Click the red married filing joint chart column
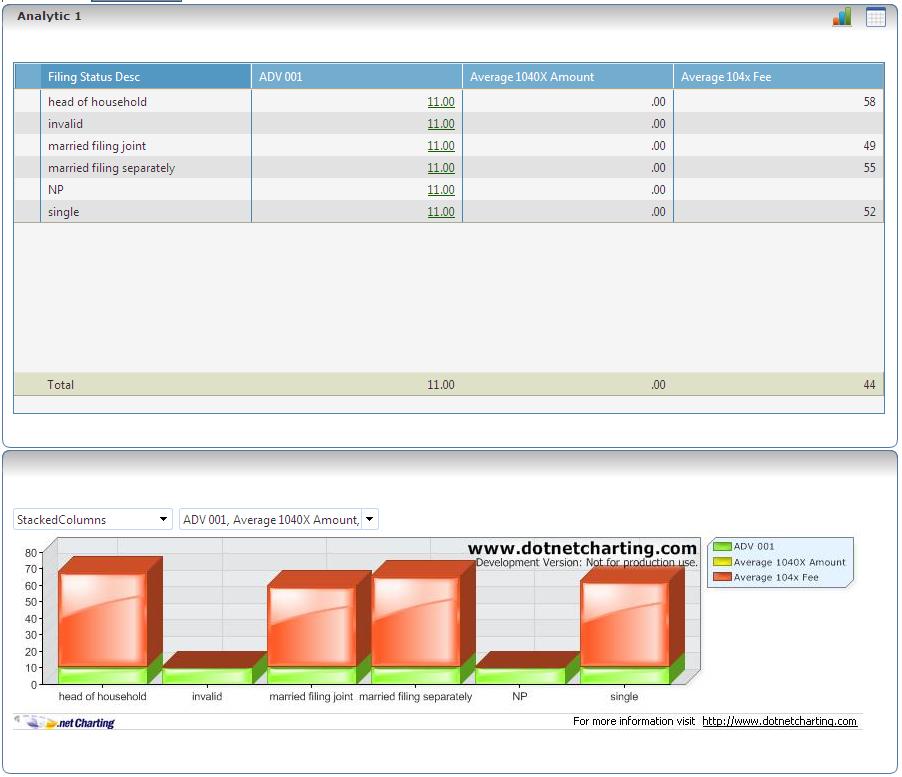 point(311,627)
